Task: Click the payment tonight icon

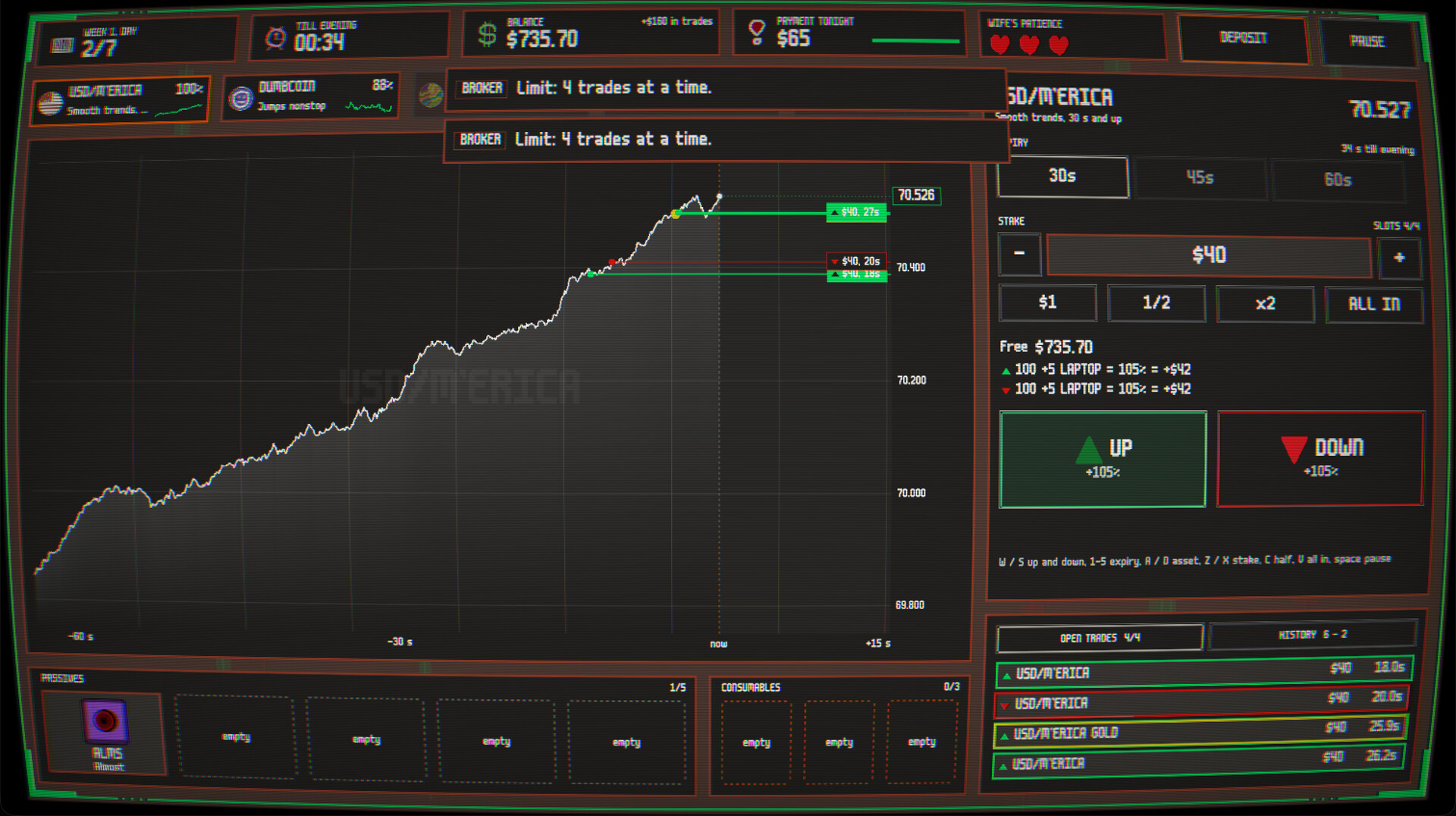Action: tap(756, 33)
